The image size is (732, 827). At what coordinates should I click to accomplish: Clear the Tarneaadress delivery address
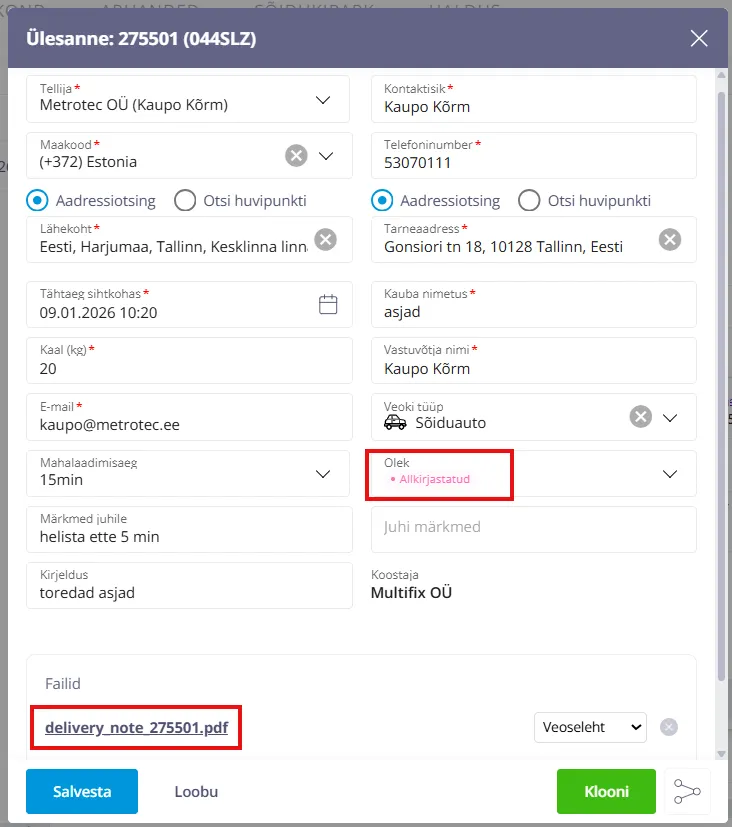tap(669, 239)
